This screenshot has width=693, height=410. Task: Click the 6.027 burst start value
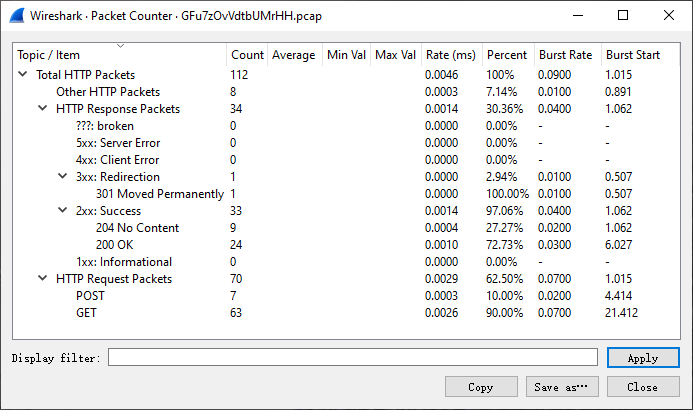[x=618, y=245]
